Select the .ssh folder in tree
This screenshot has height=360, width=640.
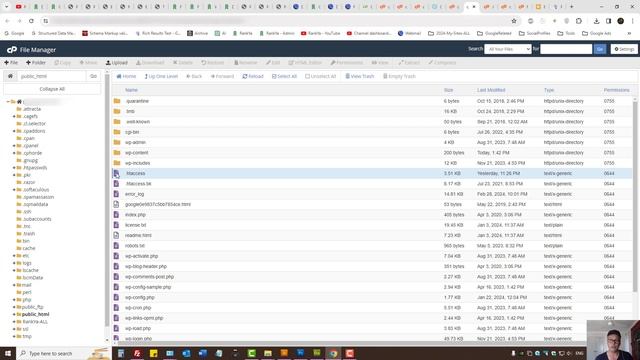coord(27,212)
